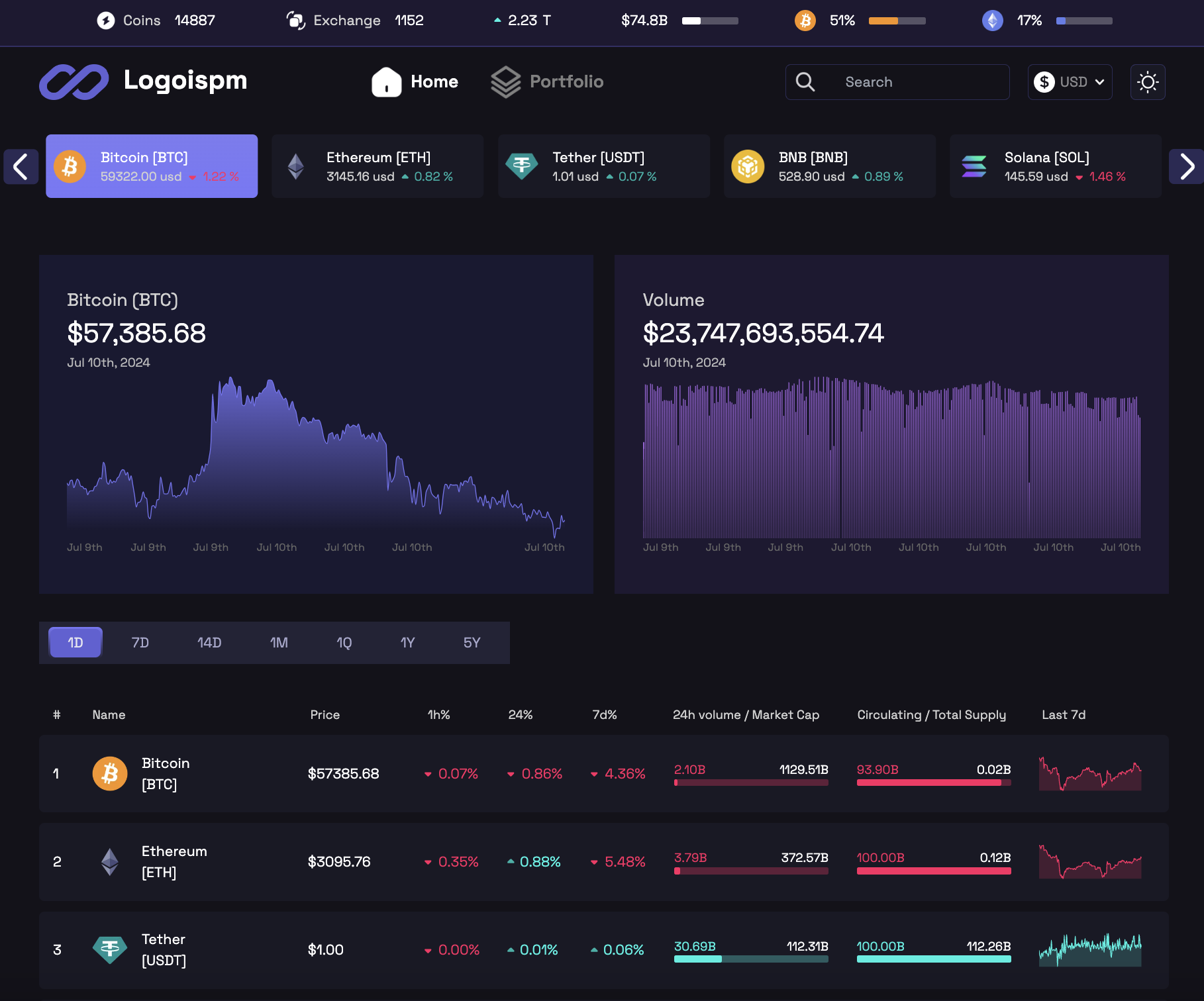Click the Portfolio layers icon

point(505,82)
